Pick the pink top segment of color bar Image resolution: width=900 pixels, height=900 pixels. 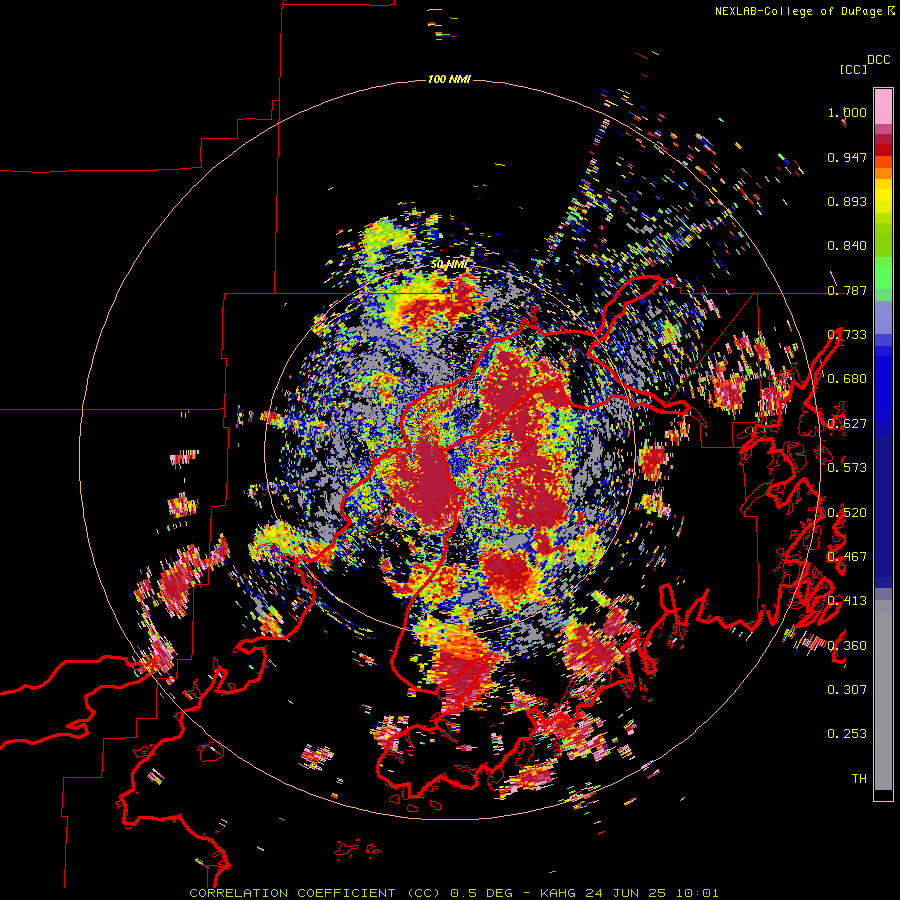tap(883, 106)
